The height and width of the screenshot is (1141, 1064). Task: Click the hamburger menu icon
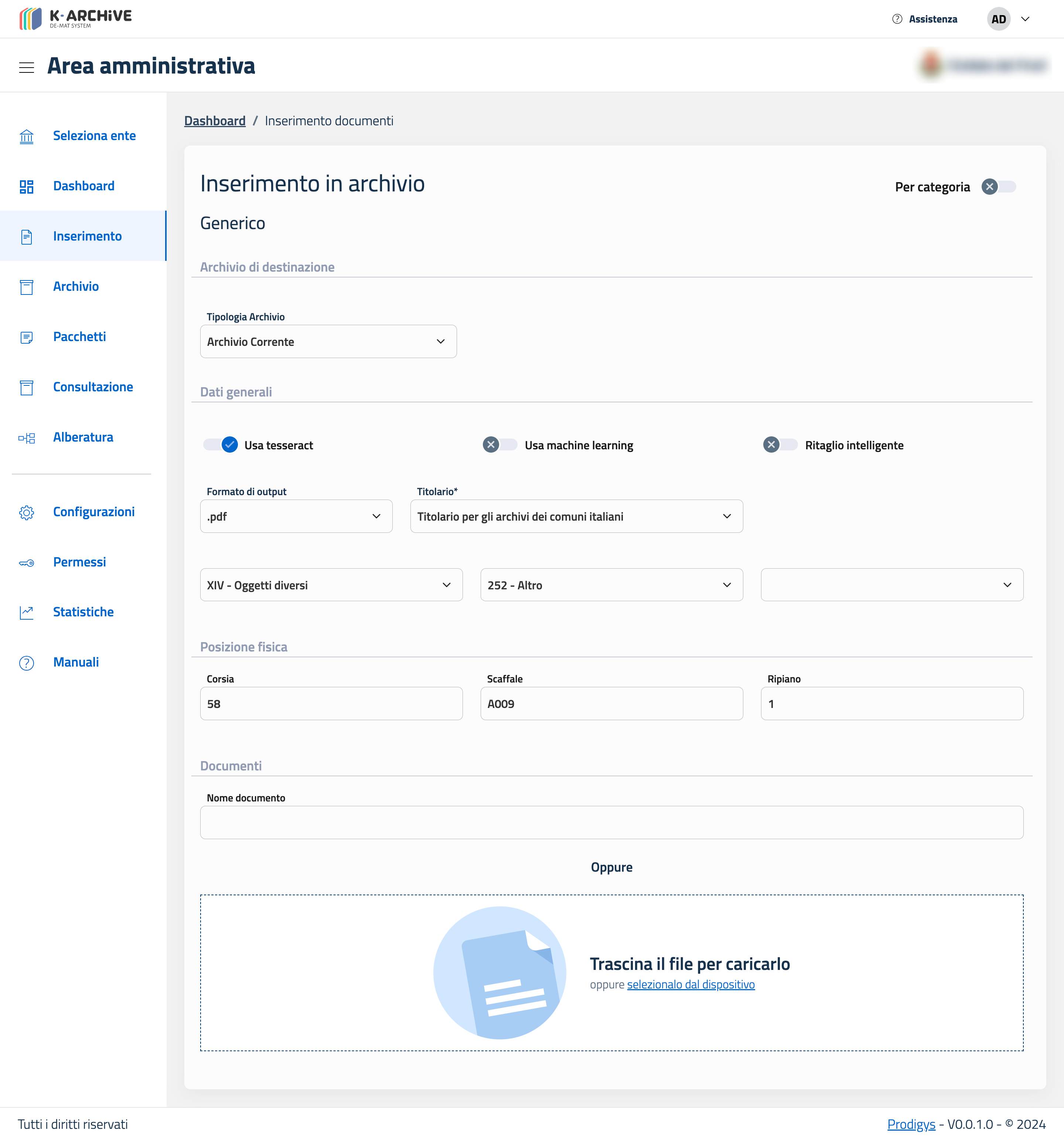click(x=26, y=67)
